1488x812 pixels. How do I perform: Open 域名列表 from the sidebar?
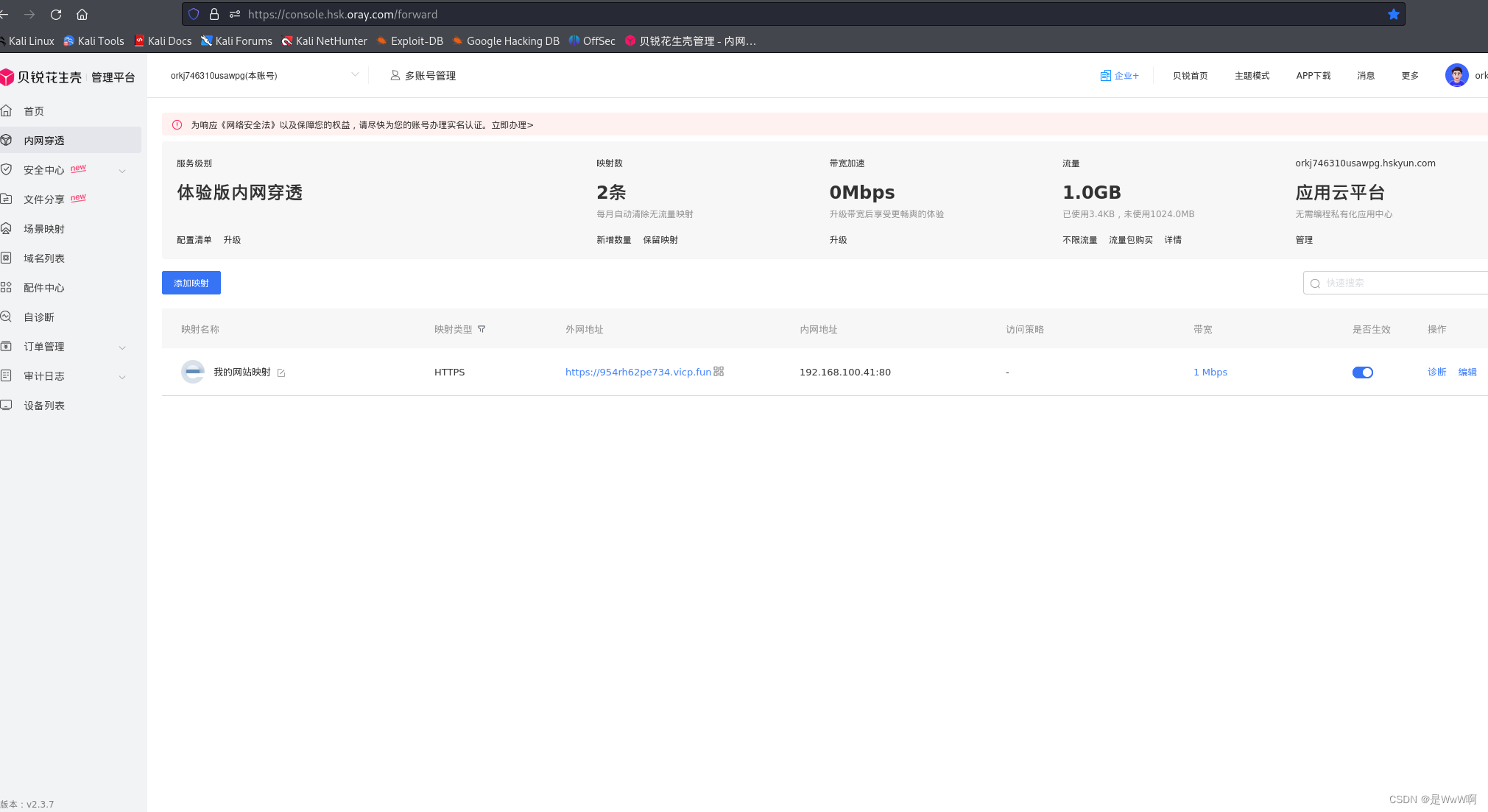coord(44,258)
